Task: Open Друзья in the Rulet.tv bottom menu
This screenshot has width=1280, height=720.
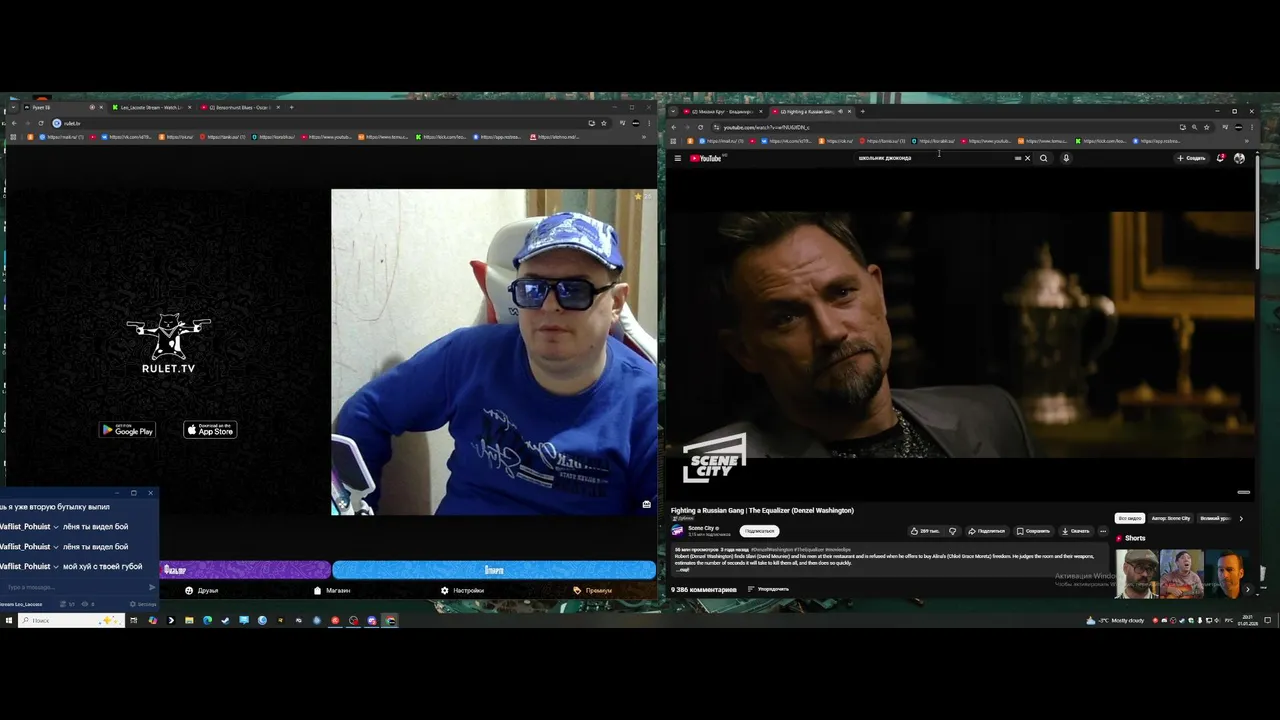Action: (x=201, y=590)
